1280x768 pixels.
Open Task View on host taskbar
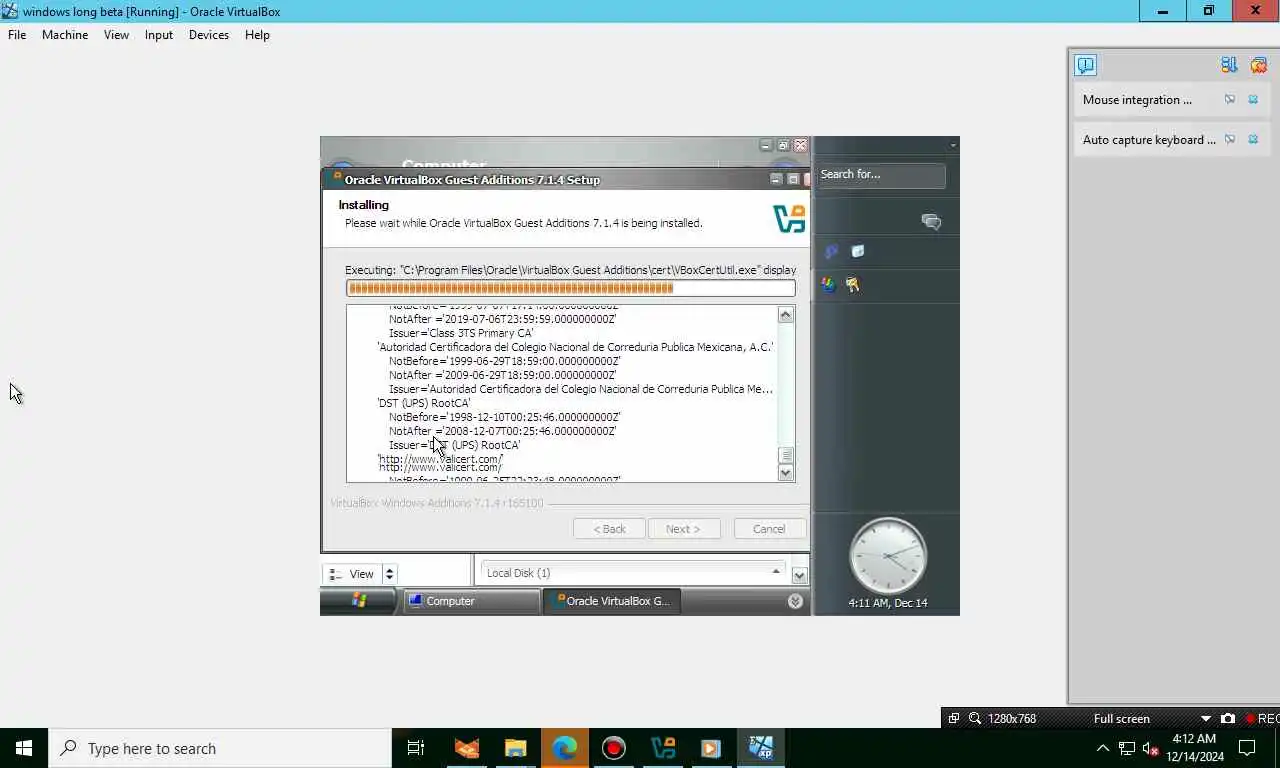(416, 748)
